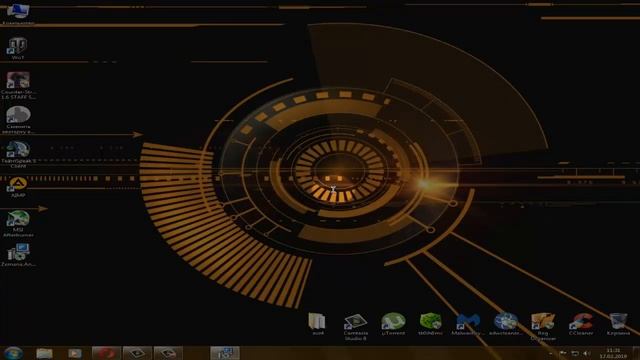This screenshot has width=640, height=360.
Task: Open the Windows Start menu orb
Action: point(13,353)
